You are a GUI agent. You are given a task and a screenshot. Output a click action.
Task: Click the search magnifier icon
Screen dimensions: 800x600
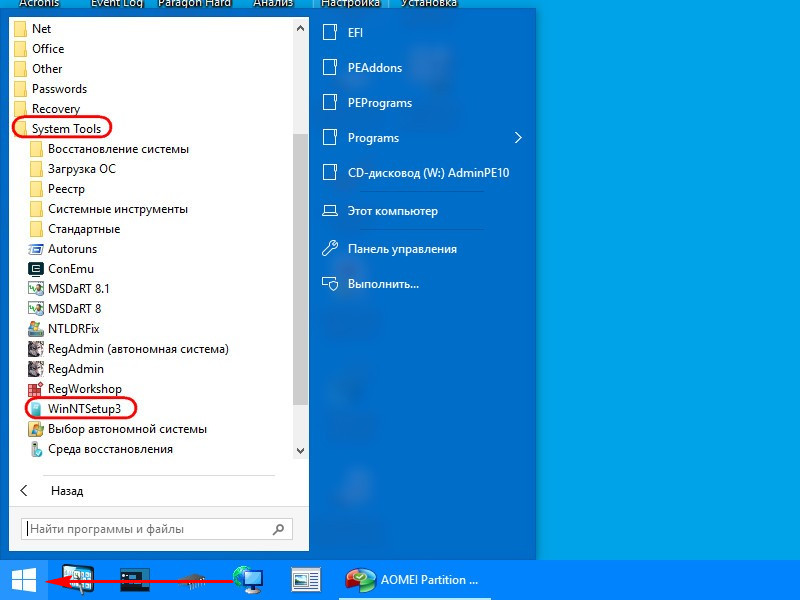coord(279,529)
